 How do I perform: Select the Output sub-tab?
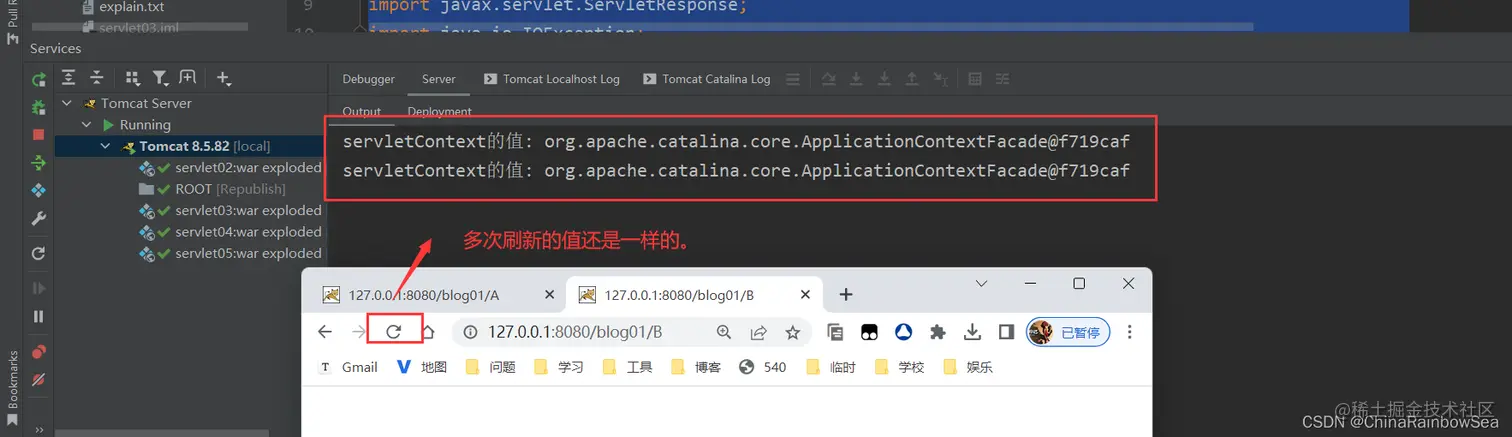(362, 111)
